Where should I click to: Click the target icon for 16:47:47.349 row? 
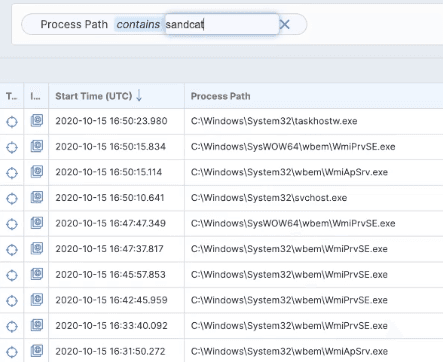(12, 224)
